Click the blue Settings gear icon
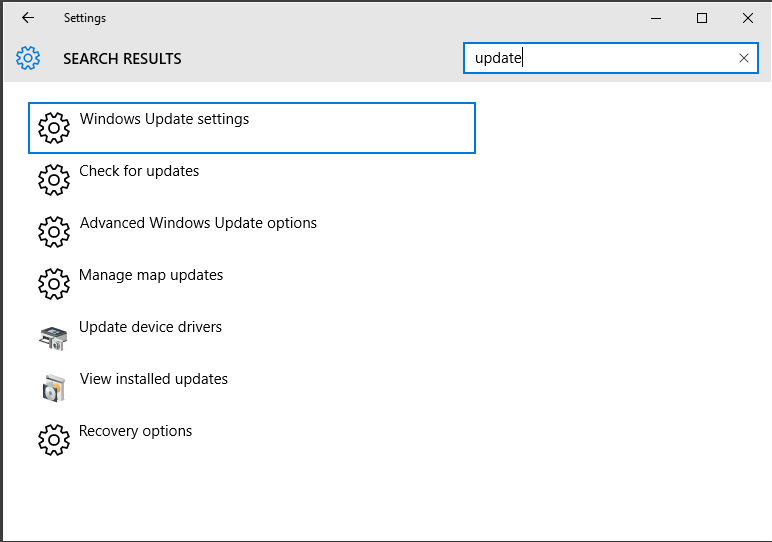This screenshot has height=542, width=772. point(28,58)
